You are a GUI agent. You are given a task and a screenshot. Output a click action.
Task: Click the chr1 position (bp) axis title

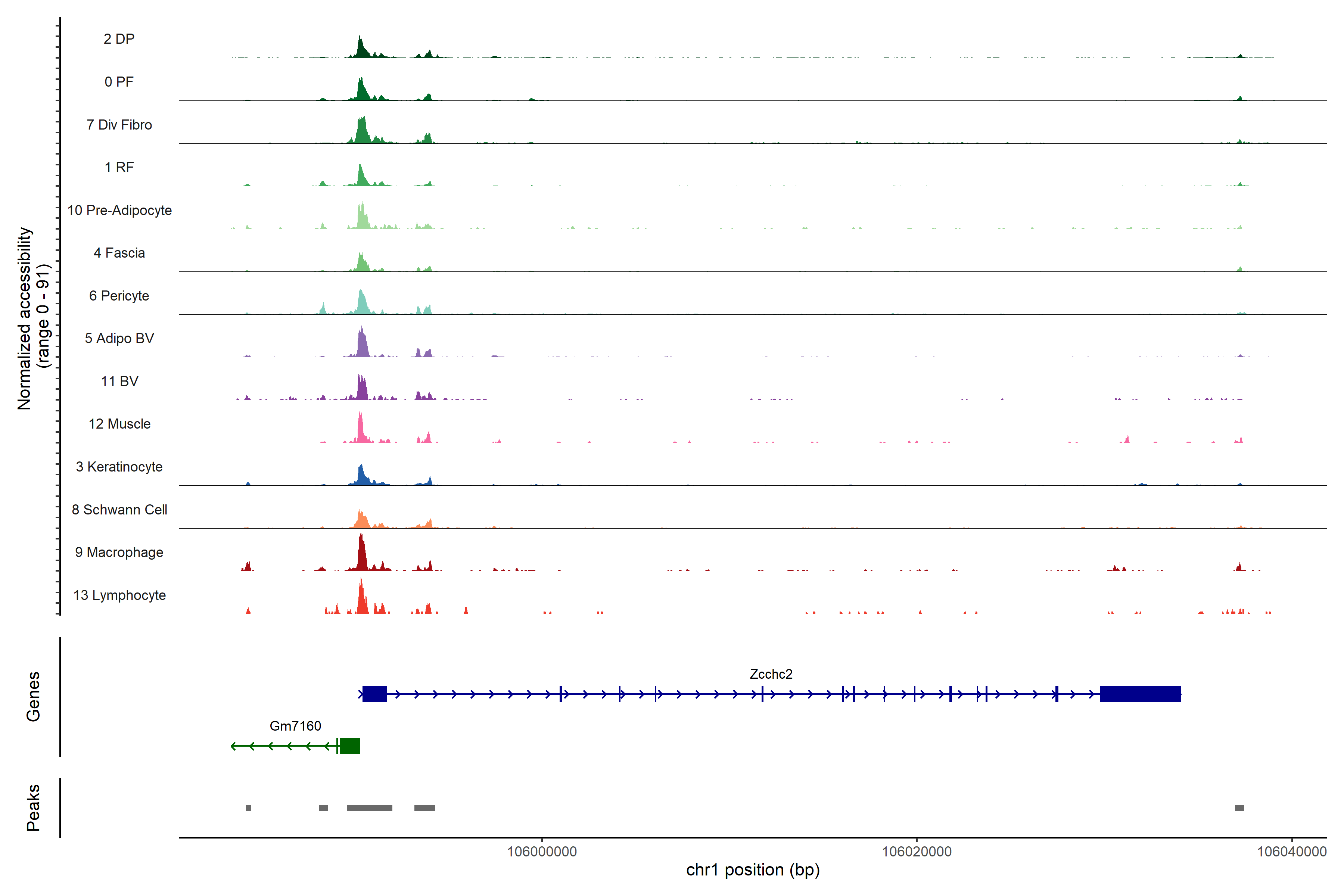pos(753,870)
